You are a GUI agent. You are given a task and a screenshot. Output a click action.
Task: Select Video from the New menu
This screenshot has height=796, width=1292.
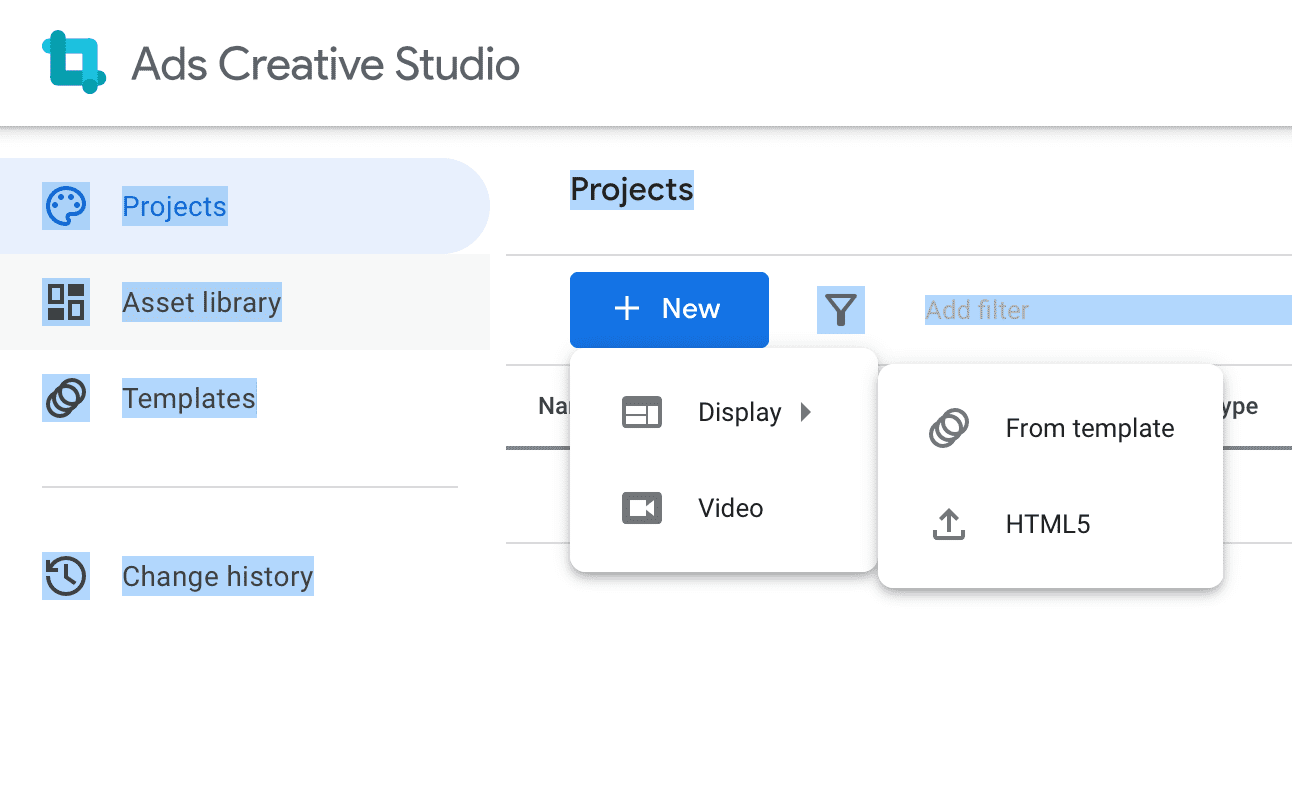point(723,508)
